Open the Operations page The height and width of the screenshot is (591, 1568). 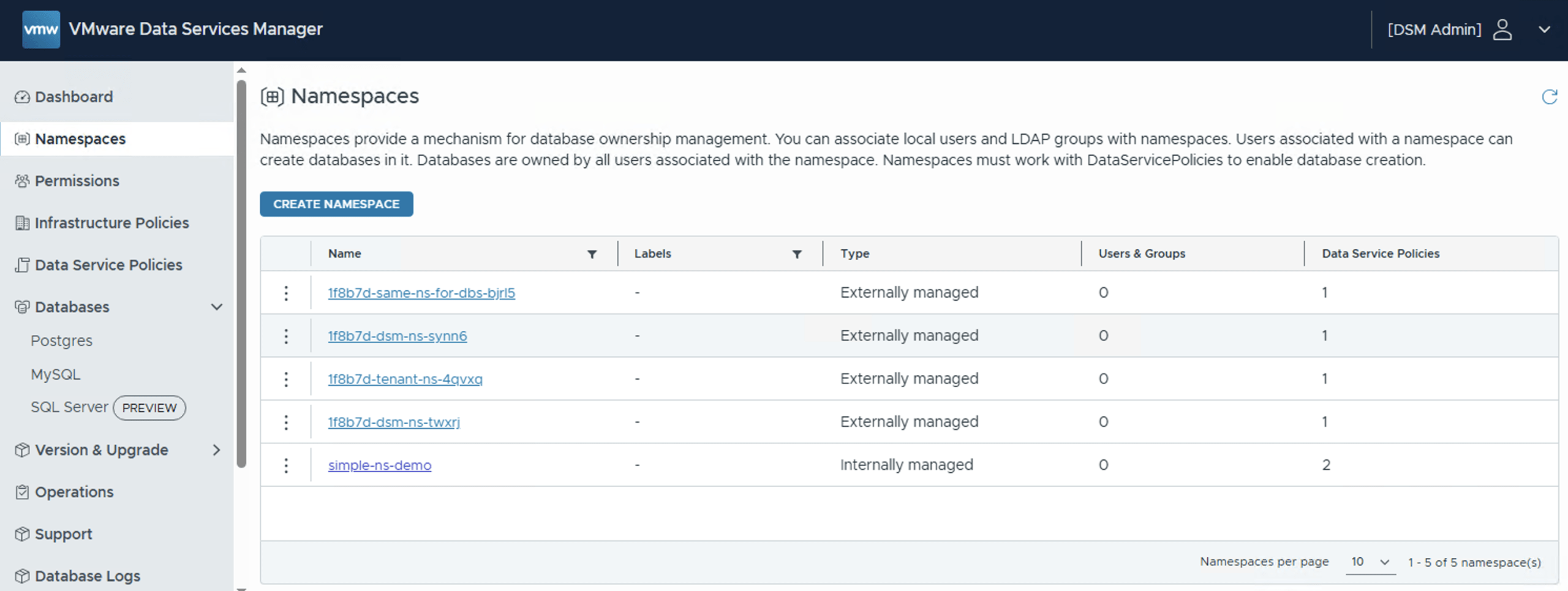74,492
